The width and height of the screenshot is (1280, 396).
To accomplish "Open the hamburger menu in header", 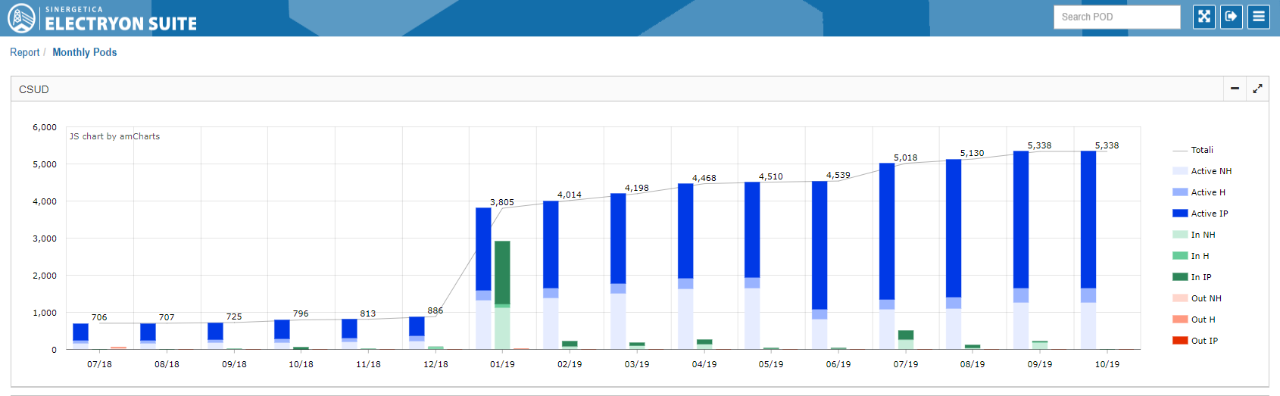I will (1258, 17).
